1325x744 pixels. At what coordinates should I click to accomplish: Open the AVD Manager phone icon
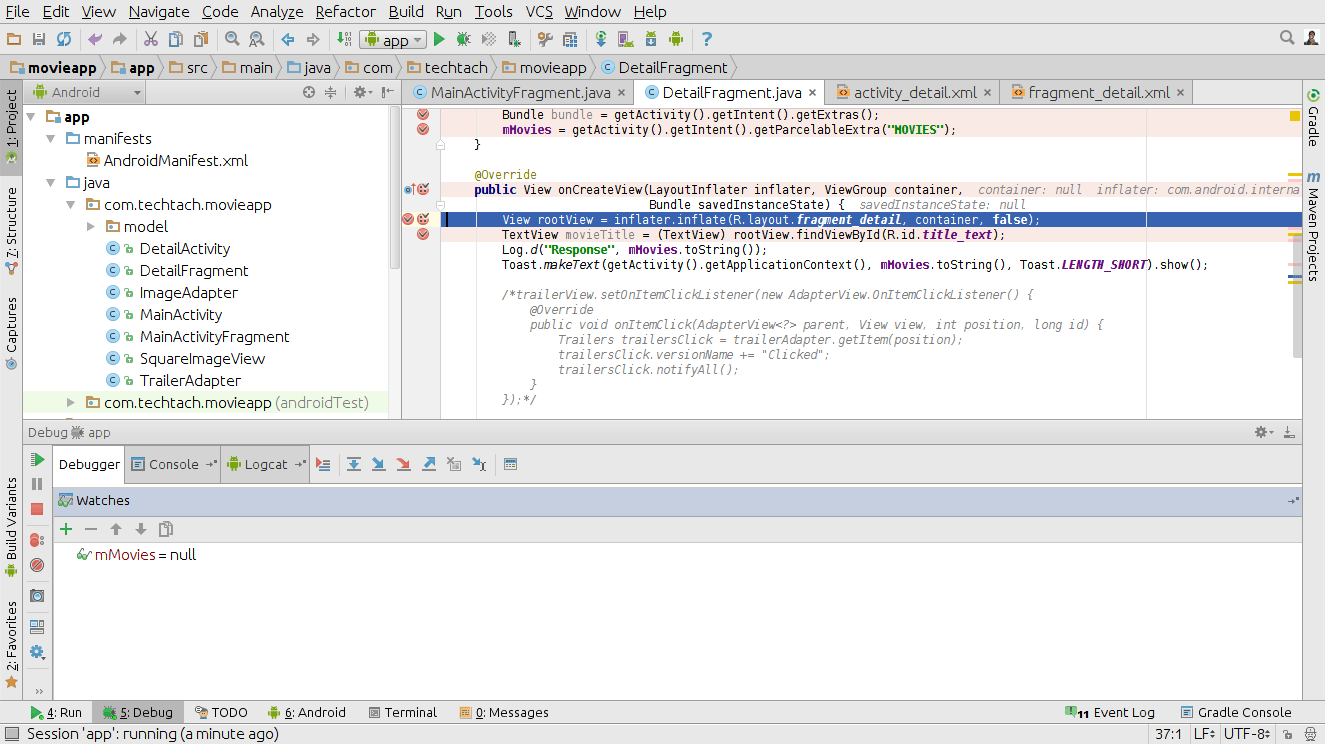pyautogui.click(x=625, y=40)
